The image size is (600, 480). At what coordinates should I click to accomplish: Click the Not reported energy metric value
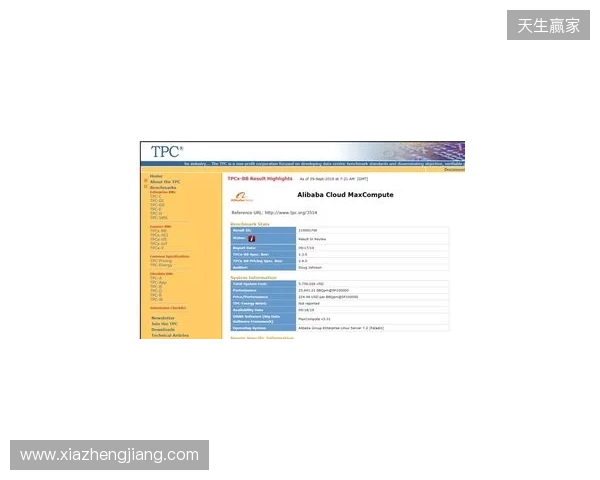point(309,304)
